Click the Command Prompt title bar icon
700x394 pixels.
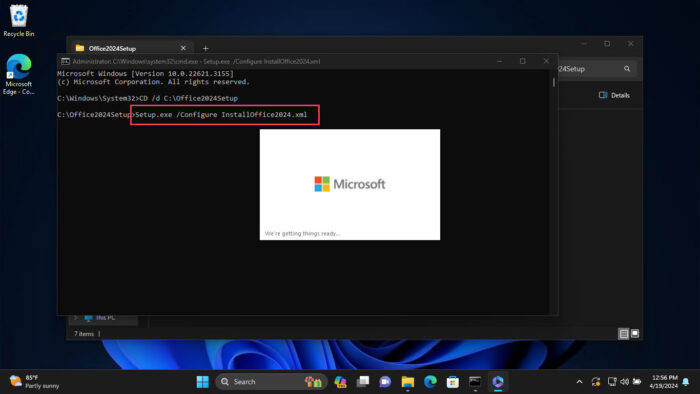pos(65,61)
